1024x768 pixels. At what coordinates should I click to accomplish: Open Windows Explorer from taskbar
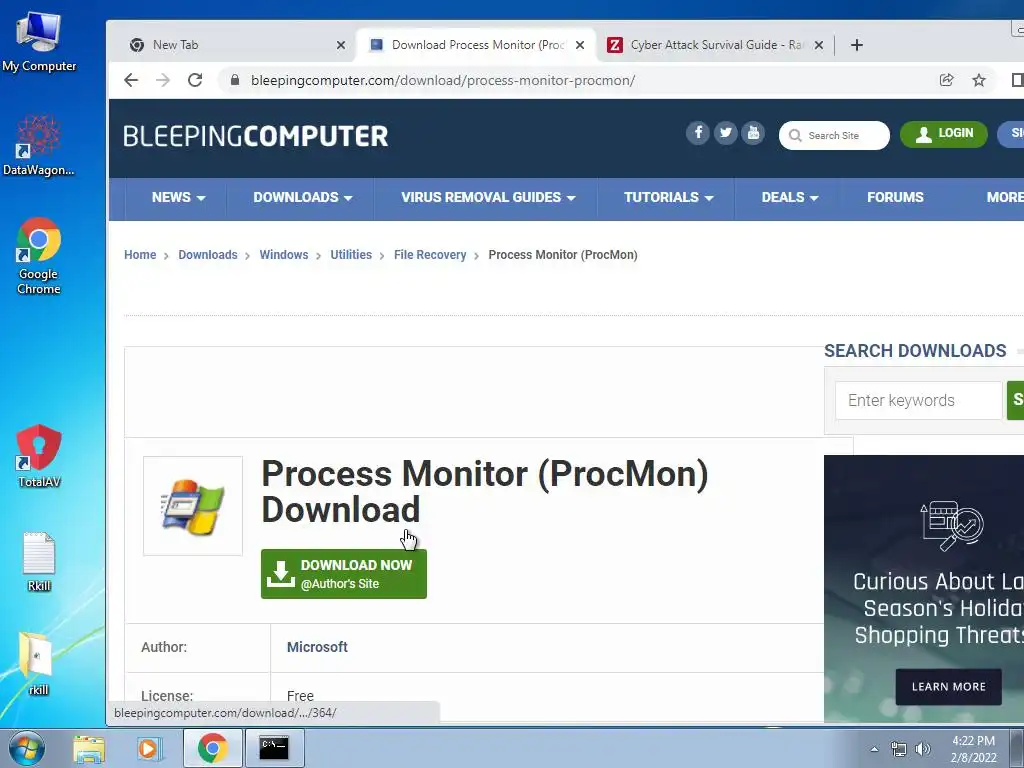click(x=89, y=748)
